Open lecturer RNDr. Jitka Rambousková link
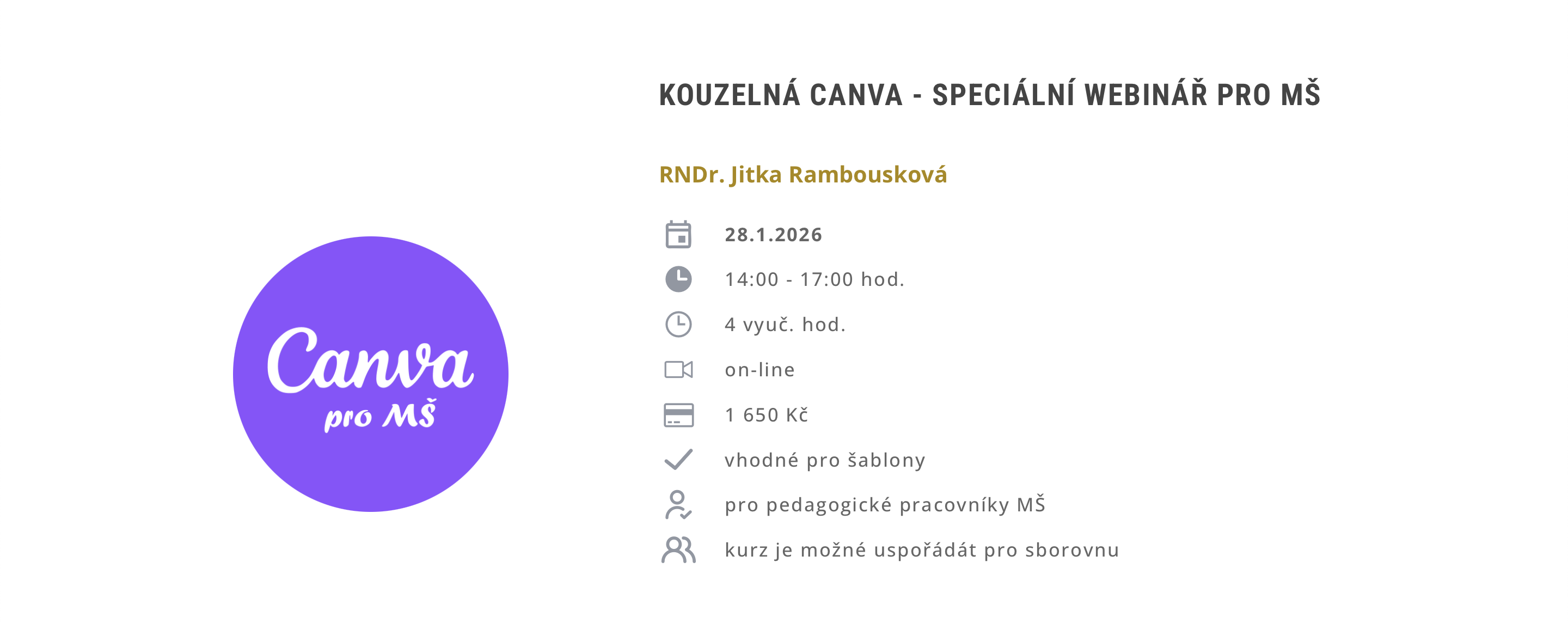Screen dimensions: 1568x623 (x=803, y=175)
